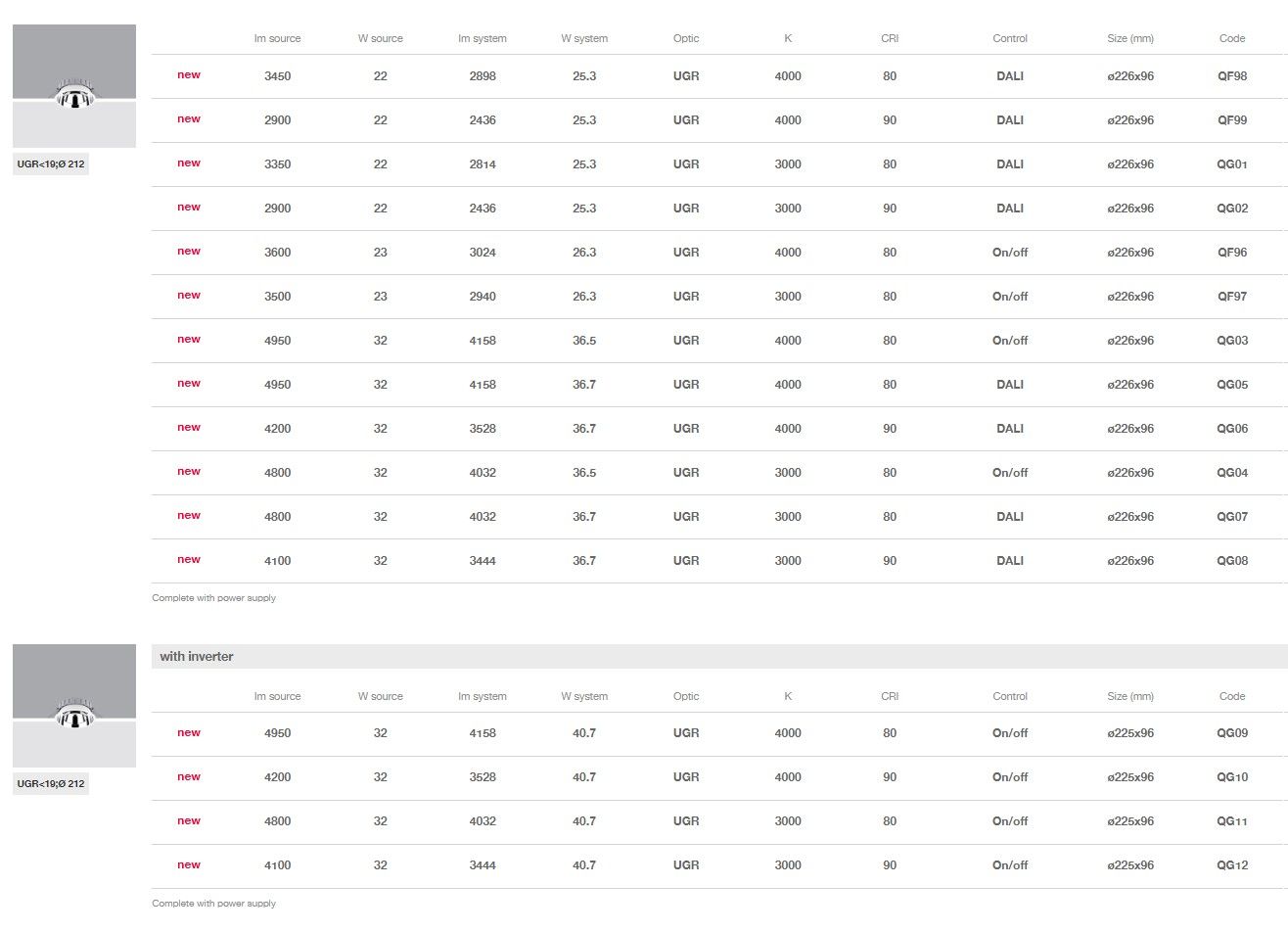Screen dimensions: 1288x932
Task: Click the top table's lm source header
Action: click(277, 39)
